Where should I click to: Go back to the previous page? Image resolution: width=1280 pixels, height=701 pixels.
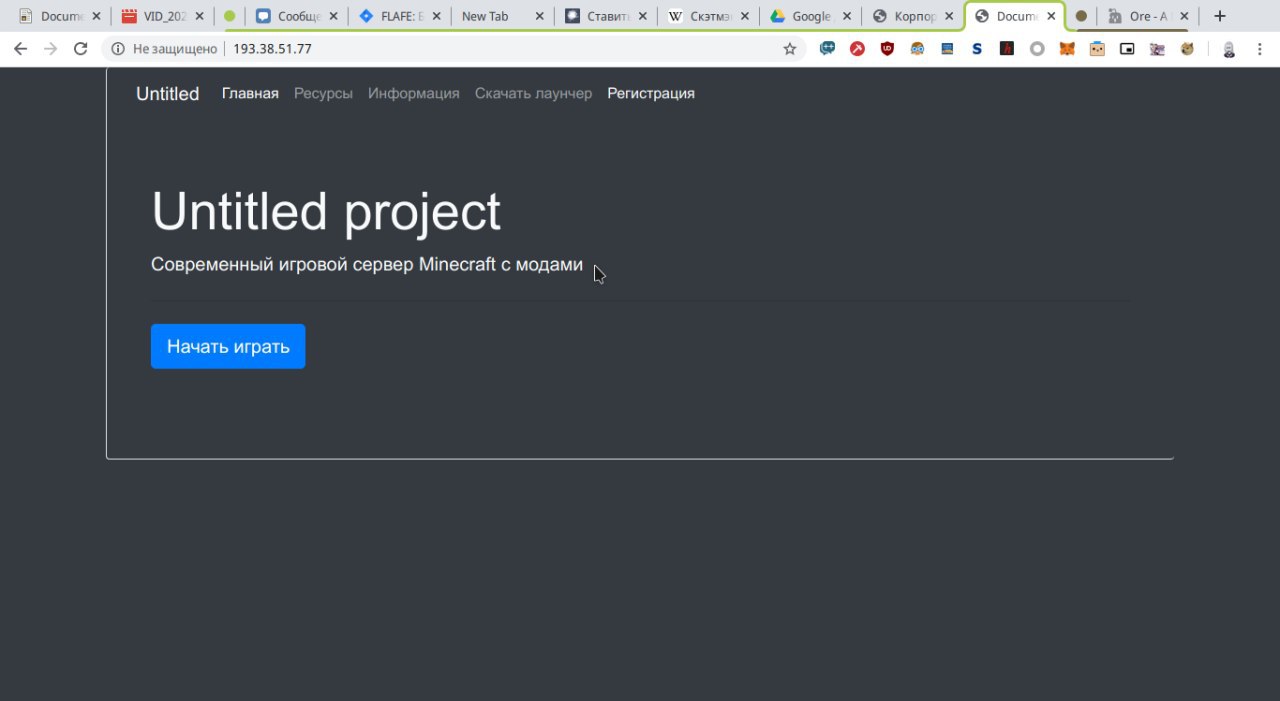(x=20, y=49)
